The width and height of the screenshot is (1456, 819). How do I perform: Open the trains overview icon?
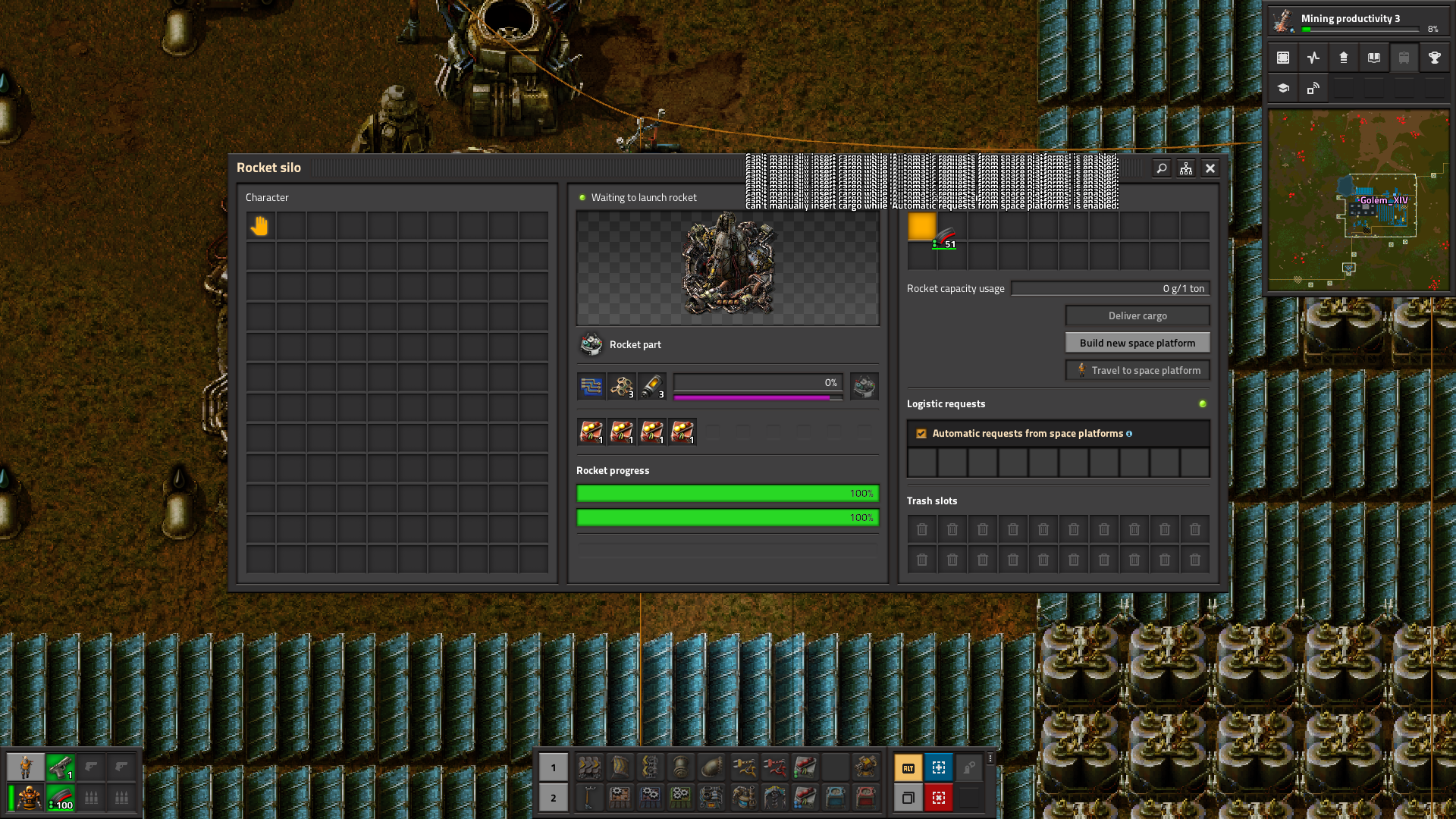click(1404, 58)
